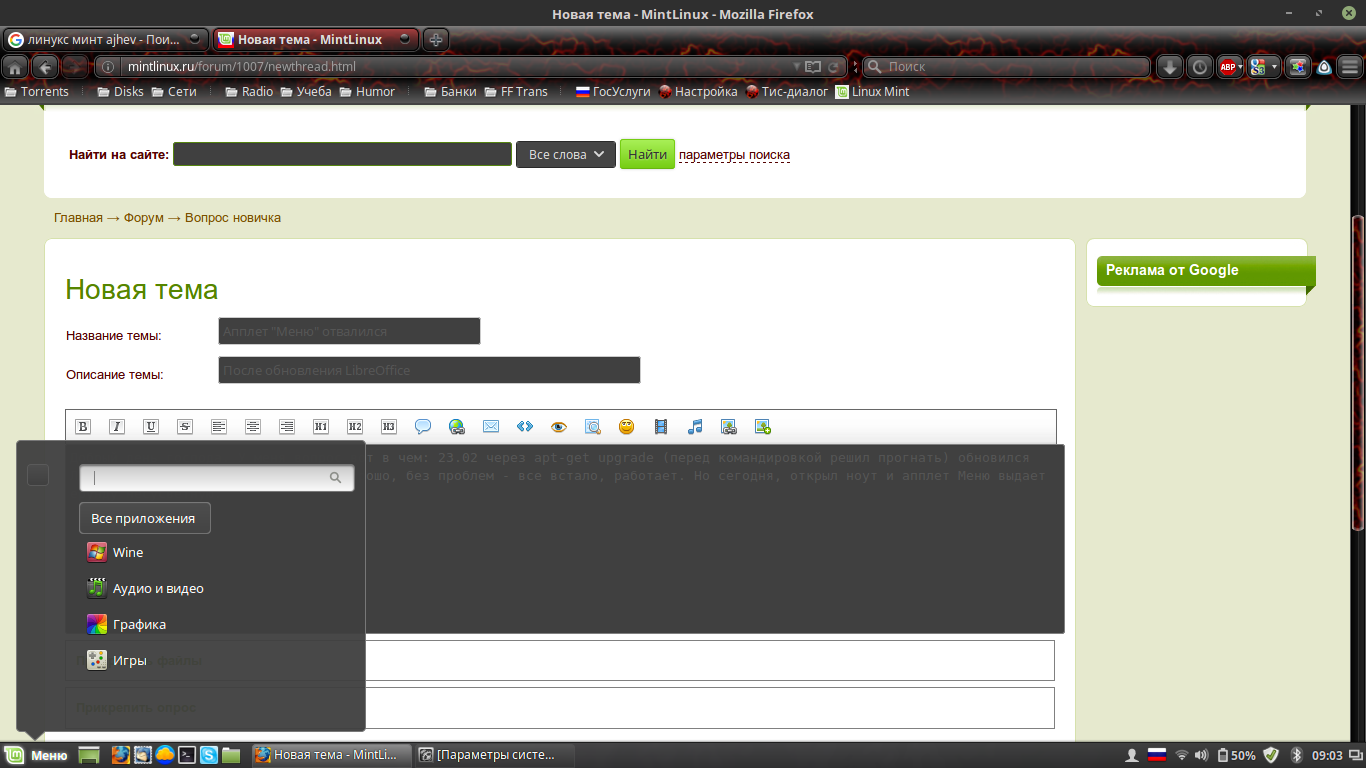The height and width of the screenshot is (768, 1366).
Task: Select Wine category in the Mint menu
Action: pyautogui.click(x=128, y=552)
